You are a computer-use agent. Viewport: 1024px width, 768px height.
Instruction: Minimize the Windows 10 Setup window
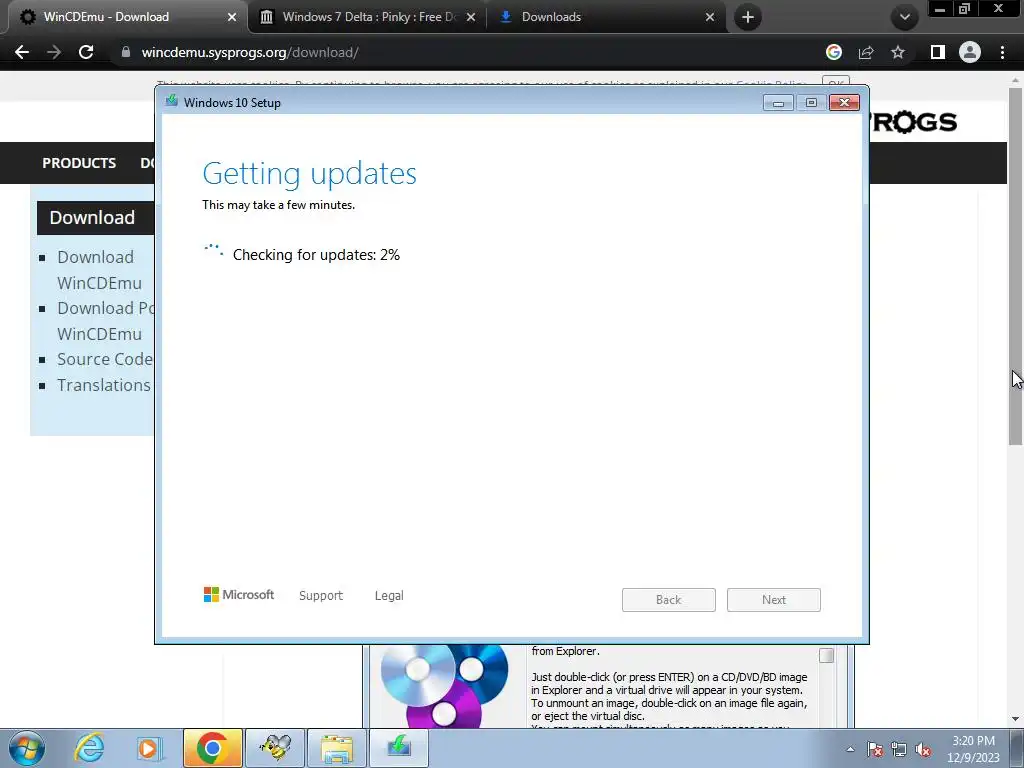(778, 103)
